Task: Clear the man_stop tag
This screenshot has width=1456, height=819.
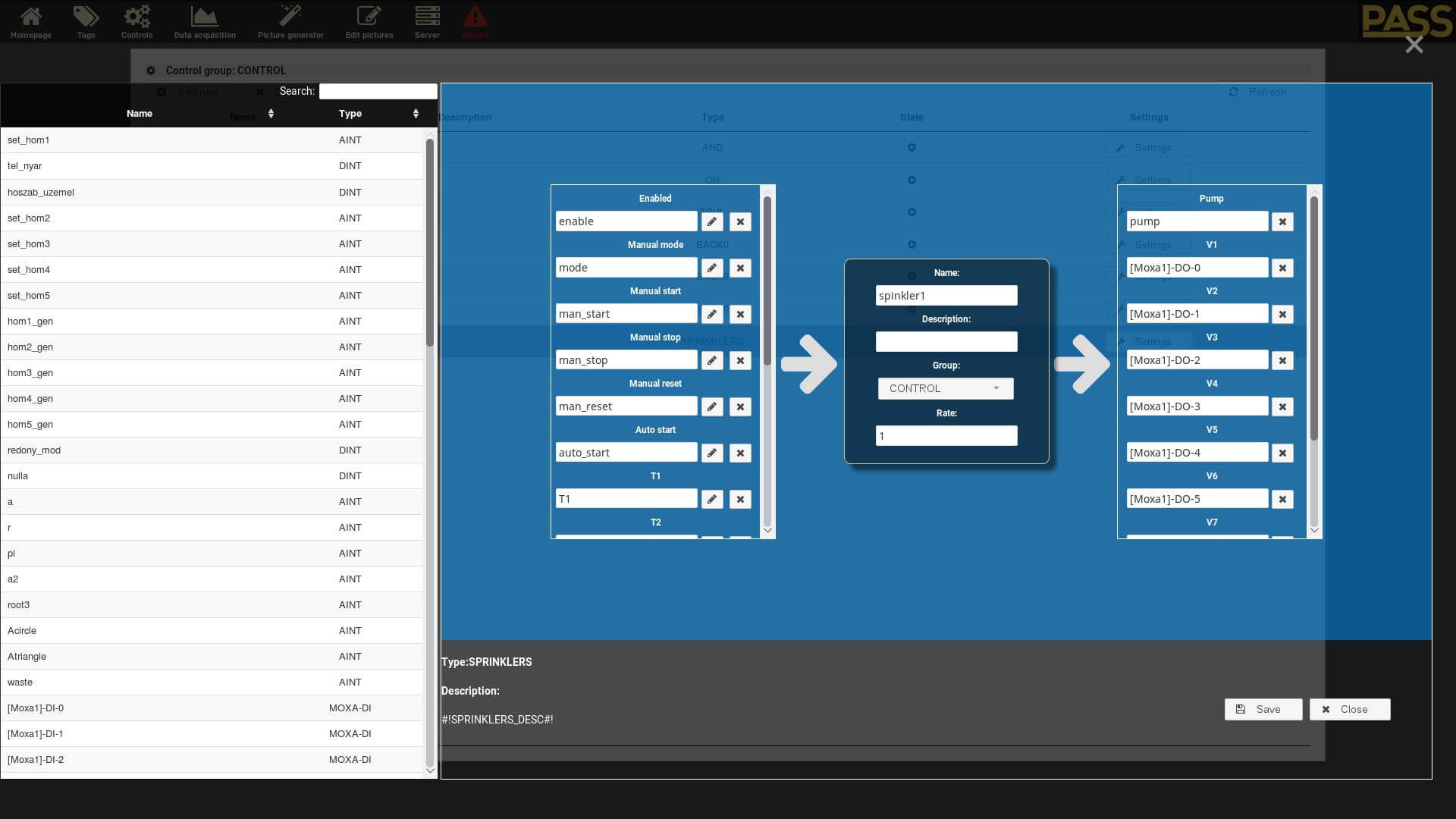Action: [x=740, y=360]
